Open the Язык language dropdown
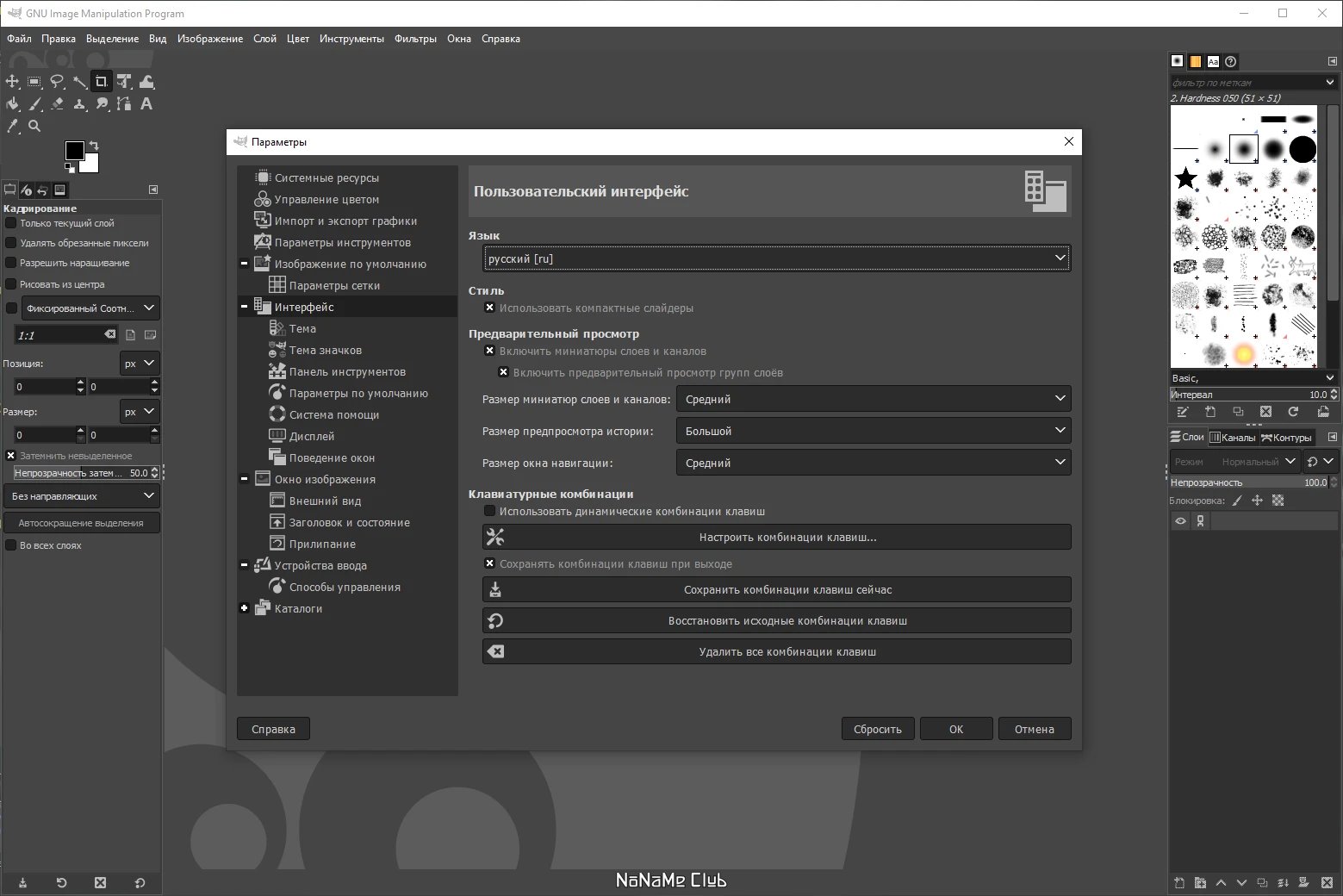The width and height of the screenshot is (1343, 896). [777, 258]
